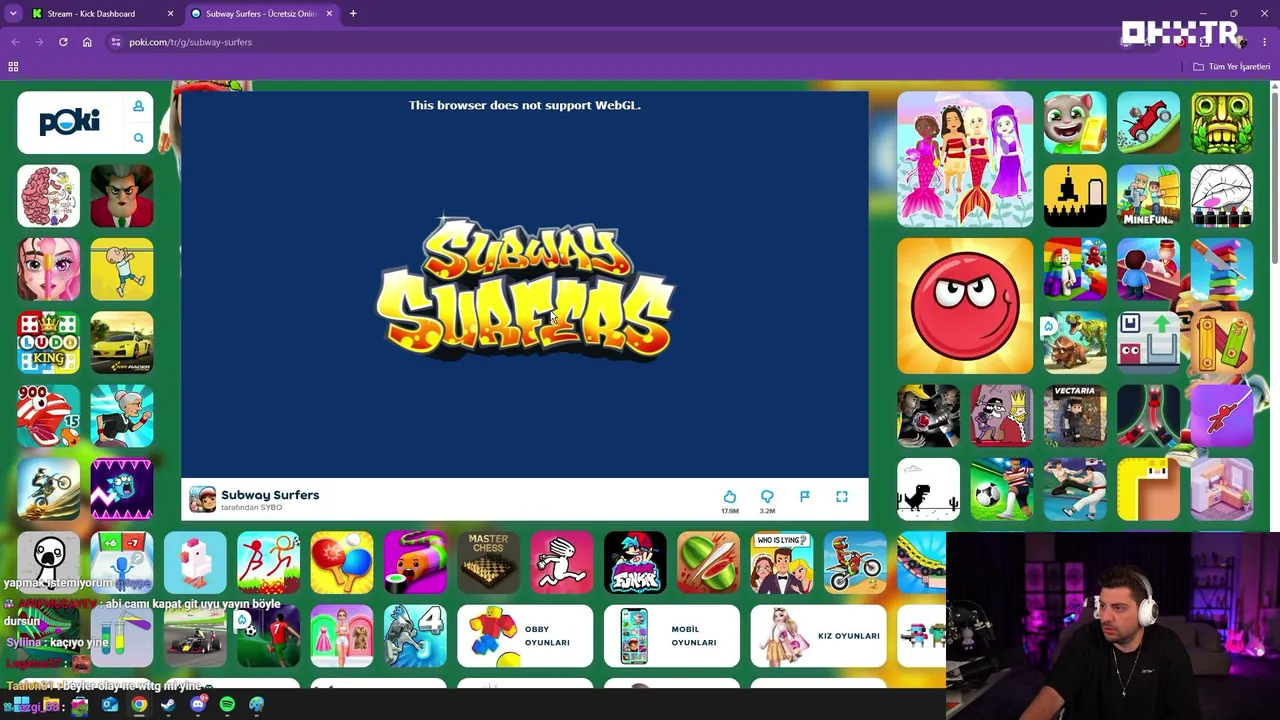Open the soccer ball football game thumbnail

[x=1002, y=489]
